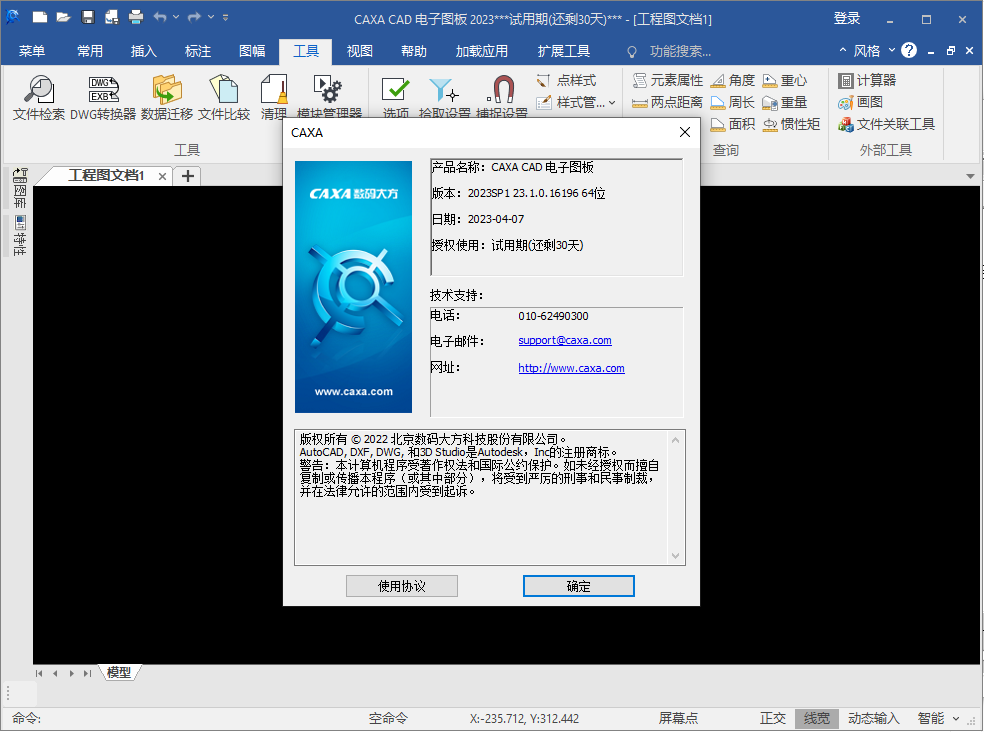Viewport: 984px width, 732px height.
Task: Toggle 线宽 lineweight display in status bar
Action: click(816, 718)
